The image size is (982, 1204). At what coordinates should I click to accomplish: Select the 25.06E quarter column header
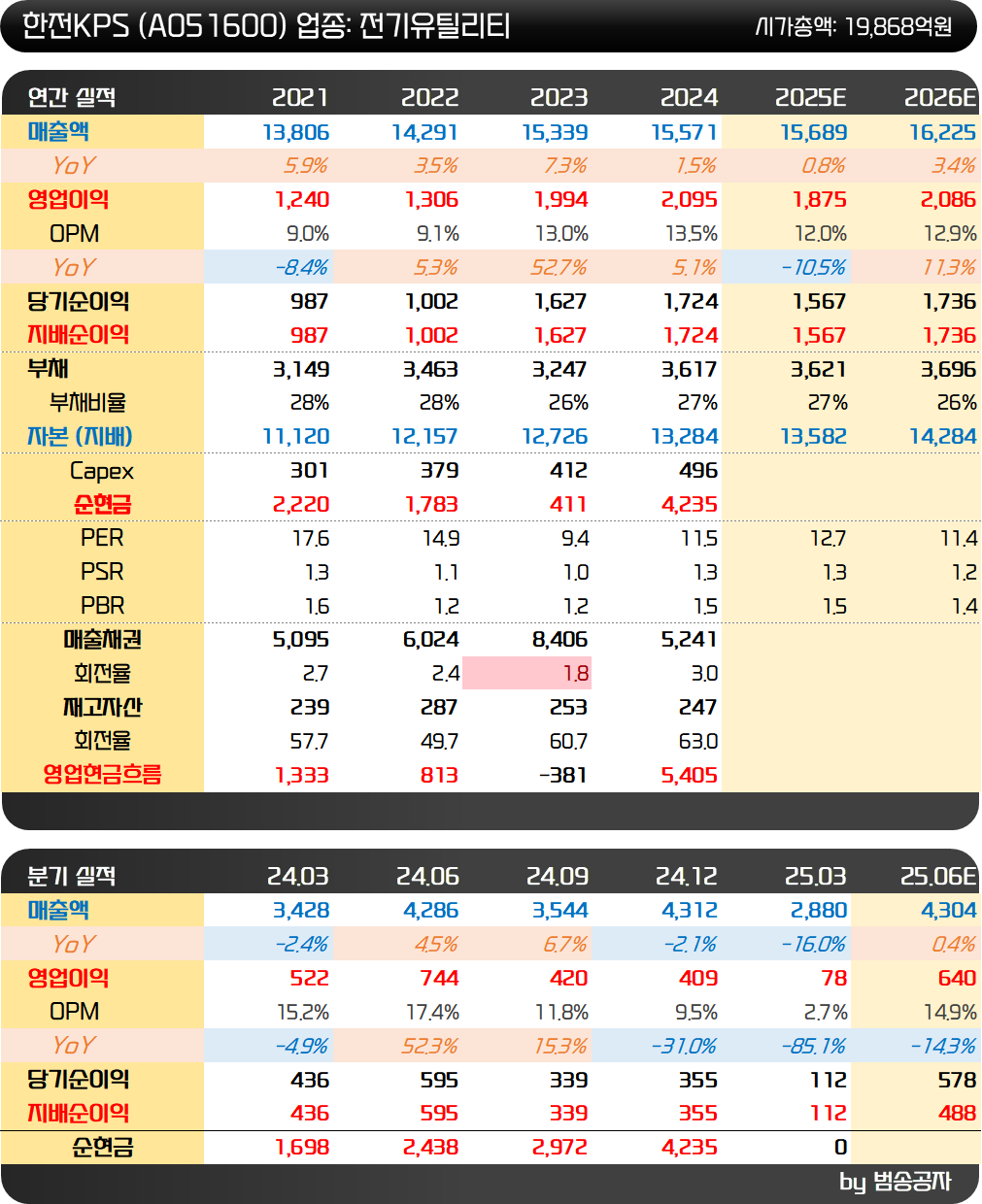[x=937, y=876]
